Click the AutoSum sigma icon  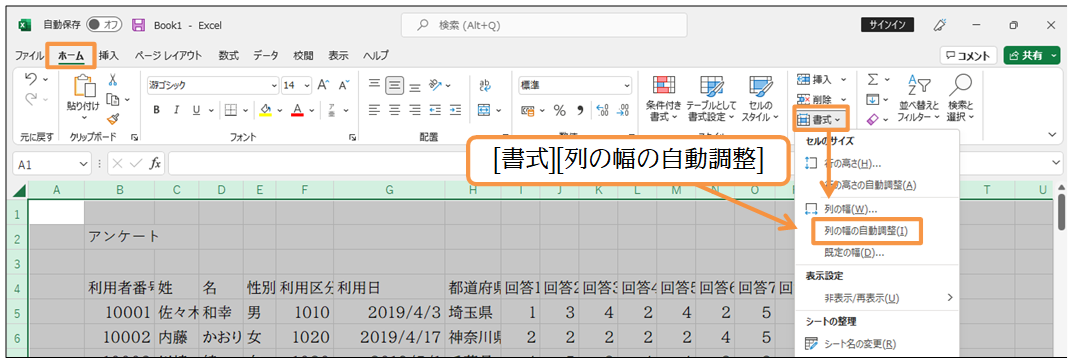pos(873,80)
